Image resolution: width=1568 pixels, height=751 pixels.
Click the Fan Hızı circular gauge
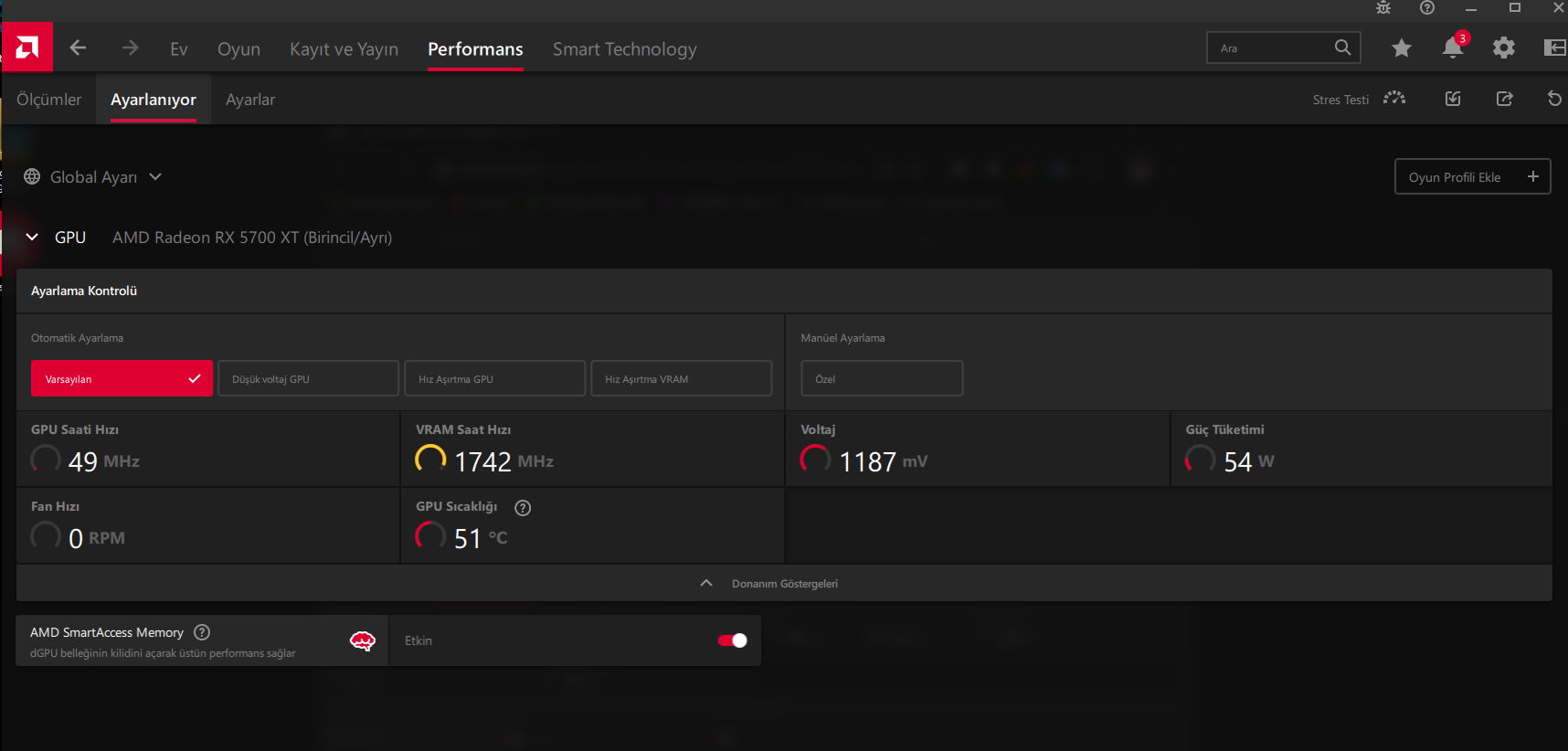click(x=46, y=535)
